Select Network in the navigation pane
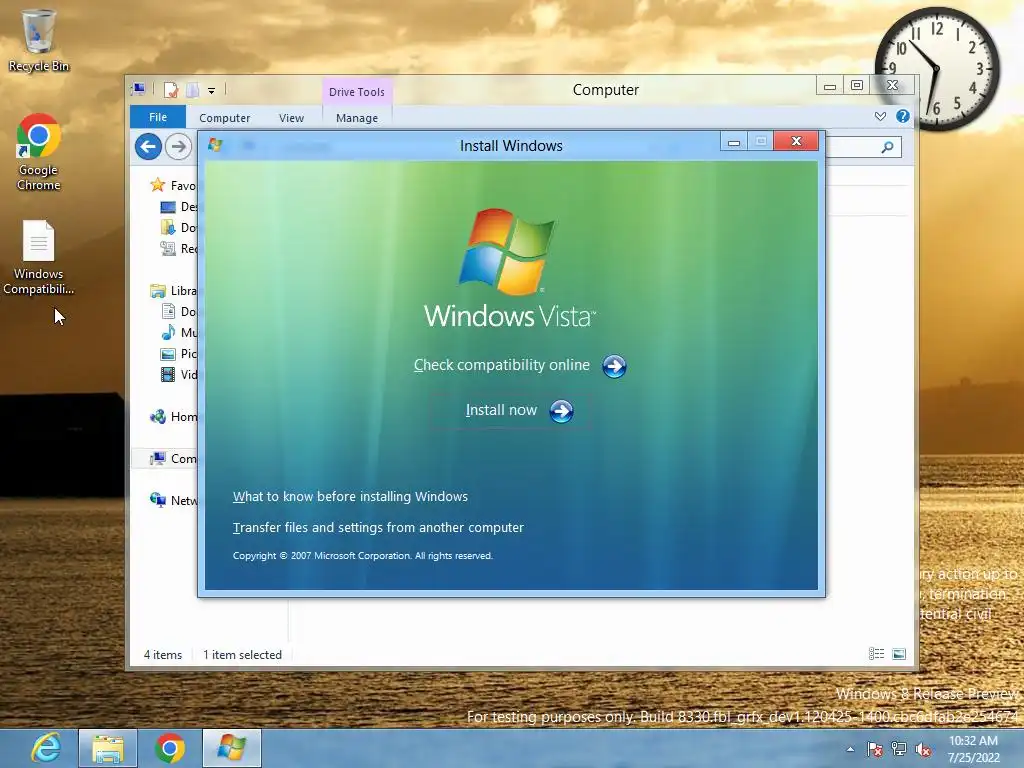The width and height of the screenshot is (1024, 768). [173, 500]
